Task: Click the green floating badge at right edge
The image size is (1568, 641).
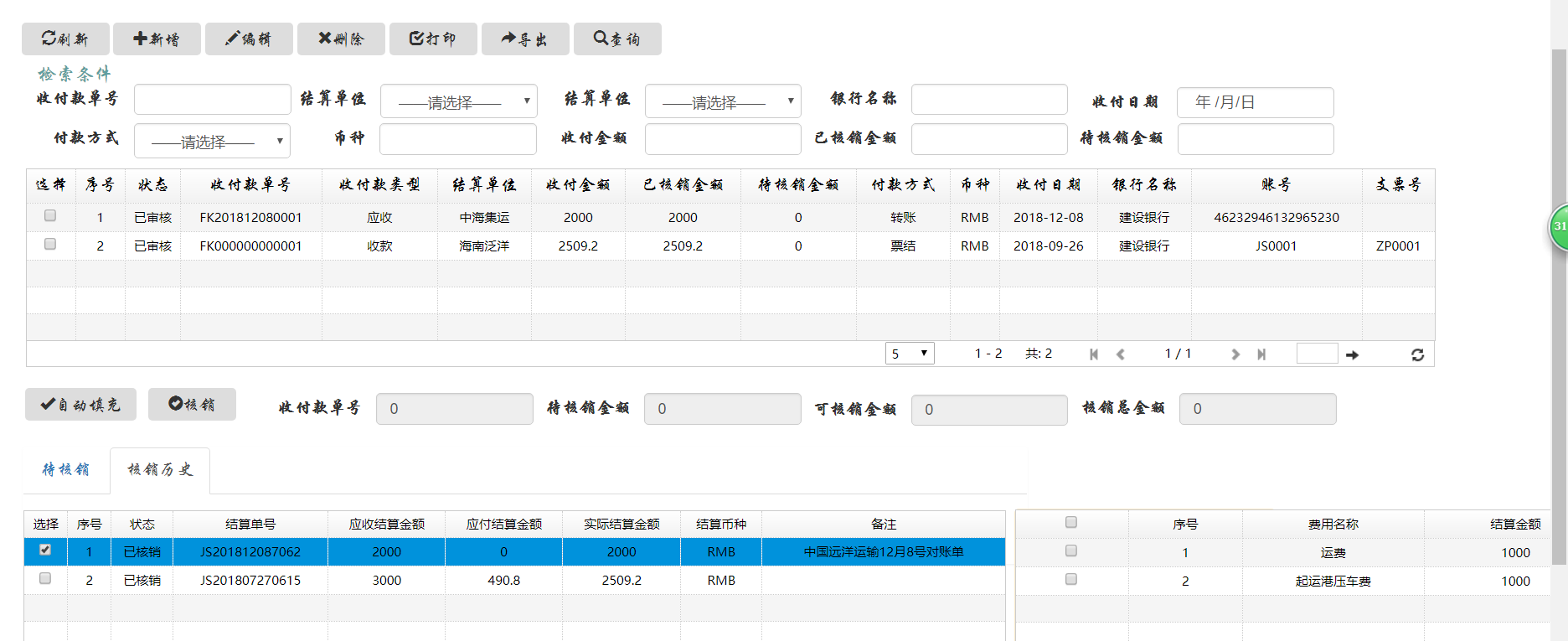Action: [1559, 226]
